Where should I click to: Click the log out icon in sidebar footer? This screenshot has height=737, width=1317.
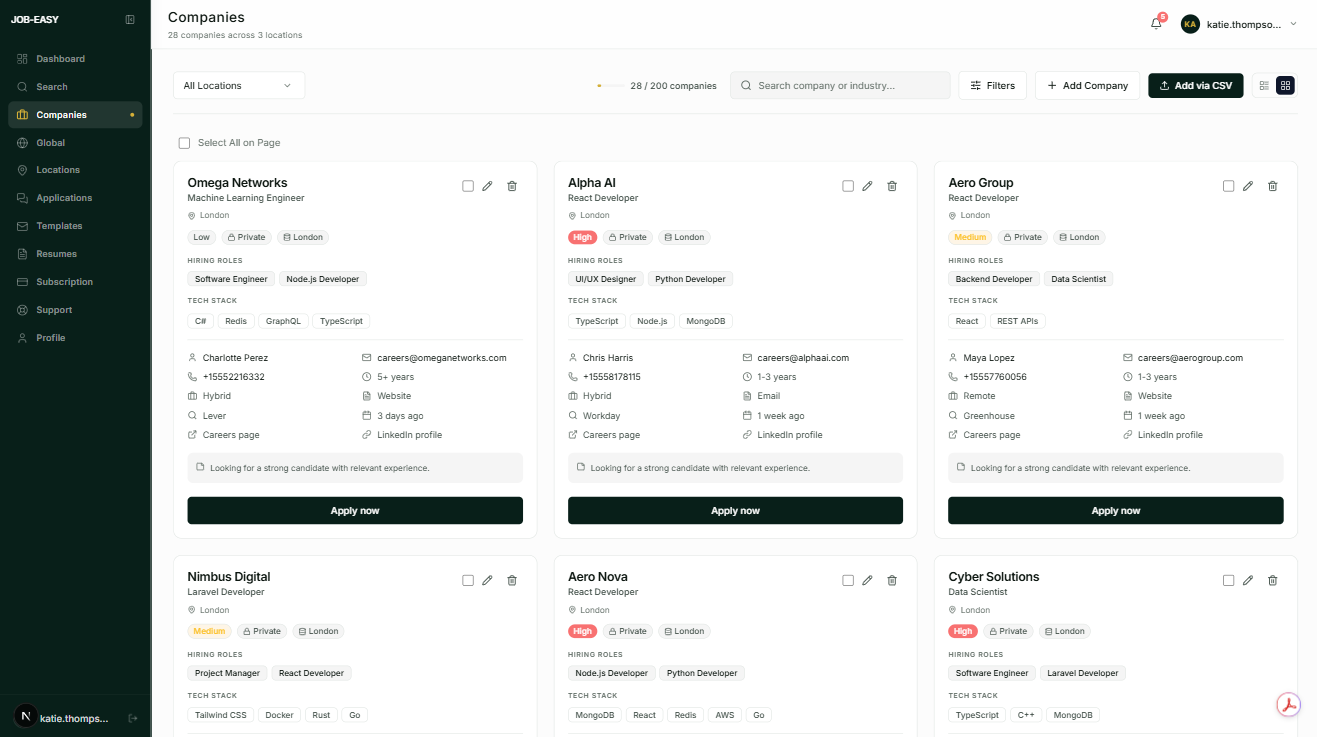click(x=133, y=718)
